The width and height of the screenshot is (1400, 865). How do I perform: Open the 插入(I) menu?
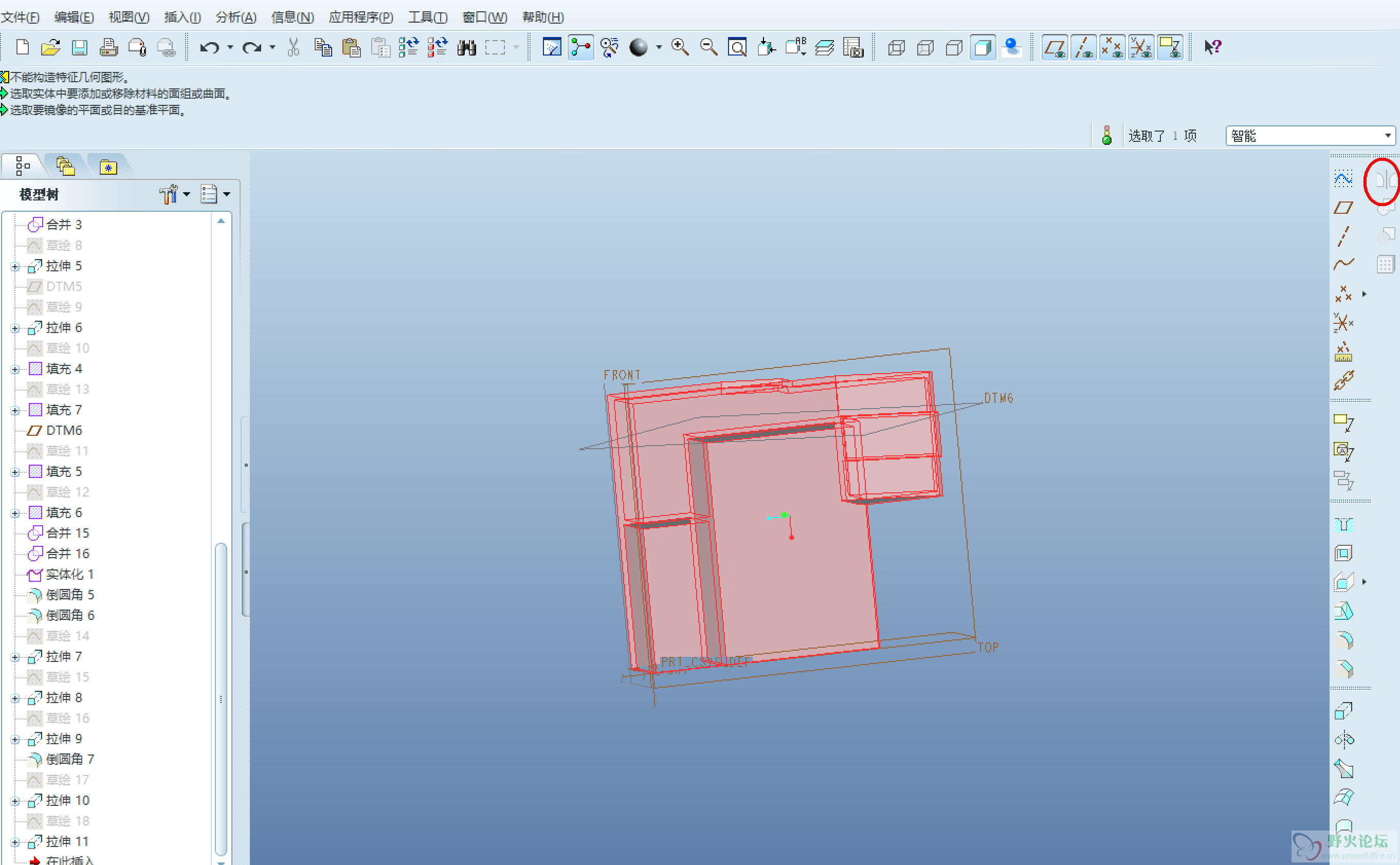coord(182,17)
